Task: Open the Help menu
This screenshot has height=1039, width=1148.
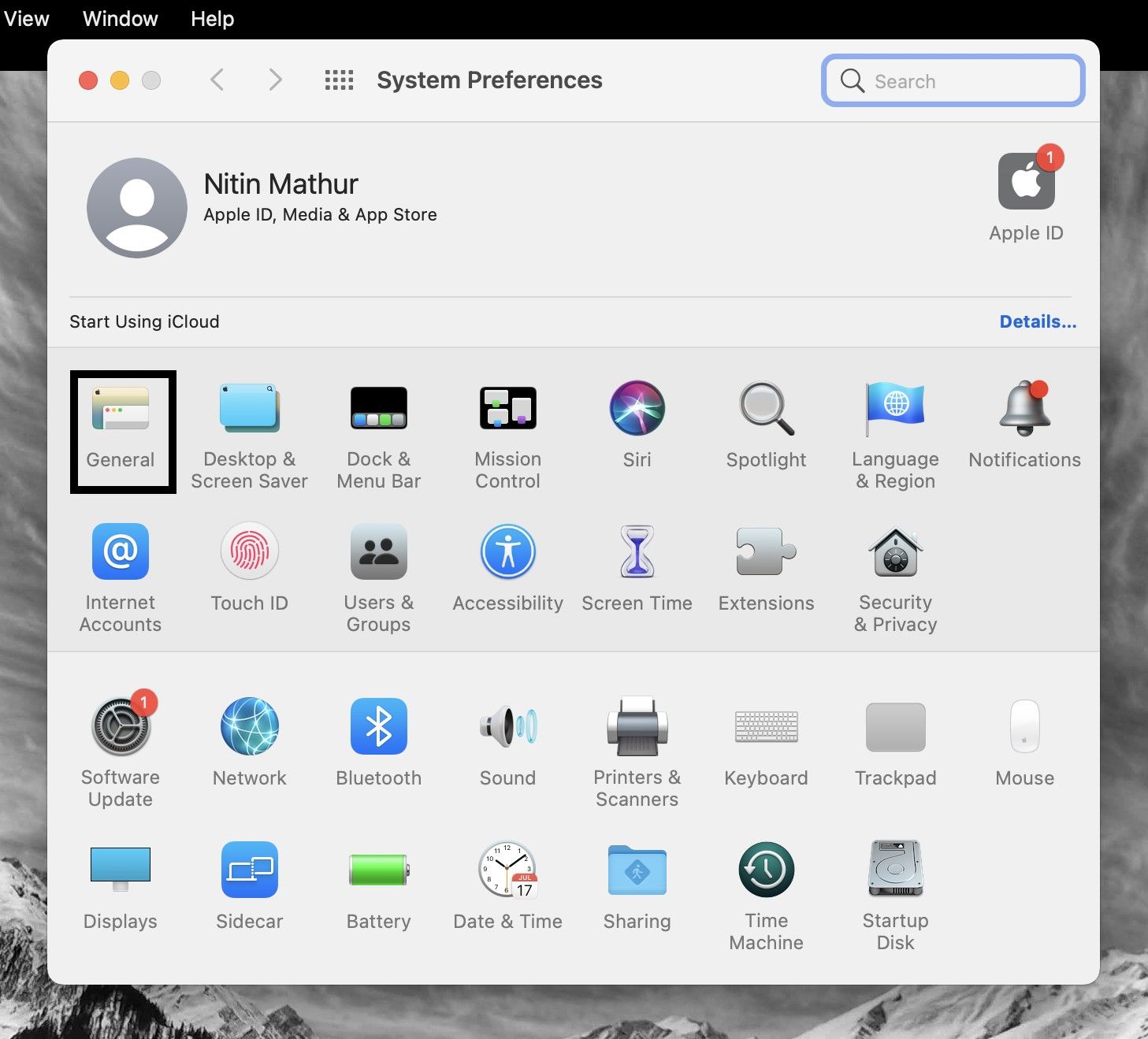Action: [212, 19]
